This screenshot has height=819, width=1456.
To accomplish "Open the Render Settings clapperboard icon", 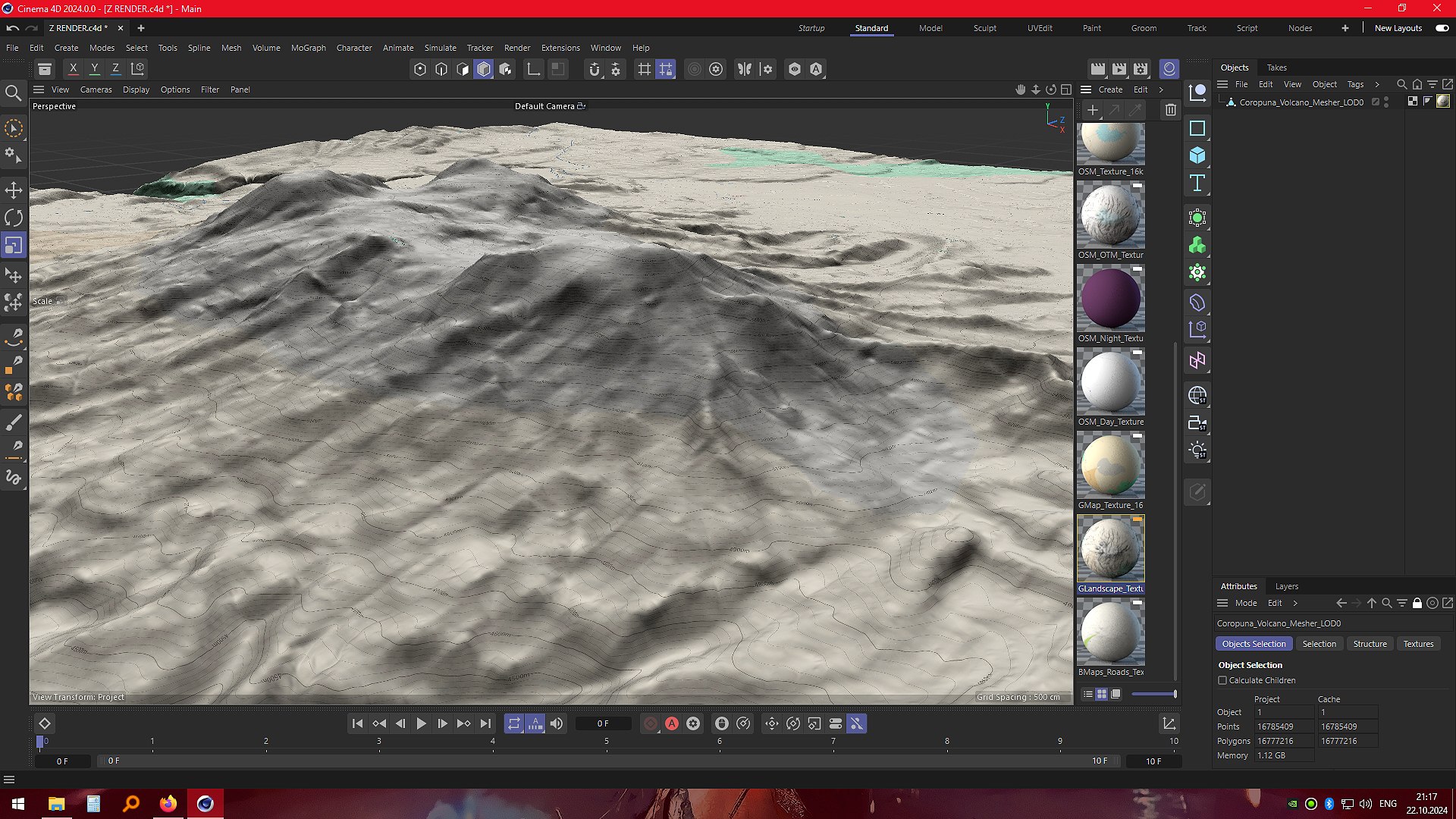I will click(1141, 69).
